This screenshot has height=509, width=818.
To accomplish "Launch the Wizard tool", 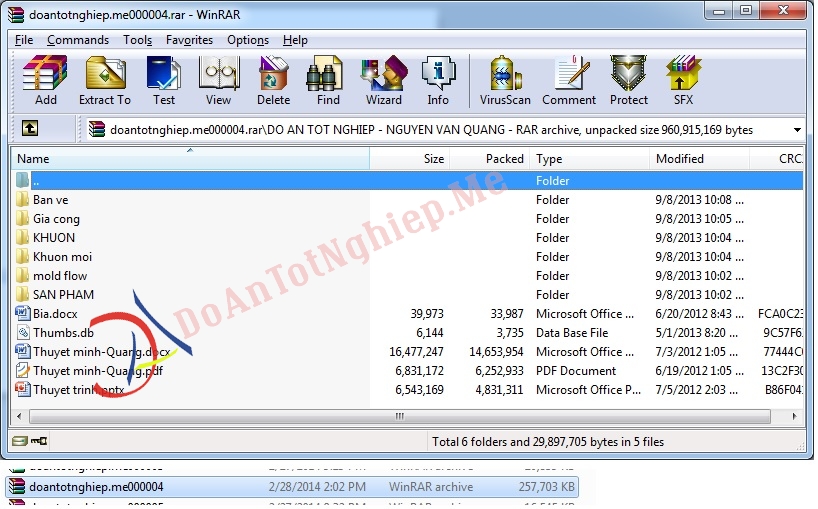I will click(383, 80).
